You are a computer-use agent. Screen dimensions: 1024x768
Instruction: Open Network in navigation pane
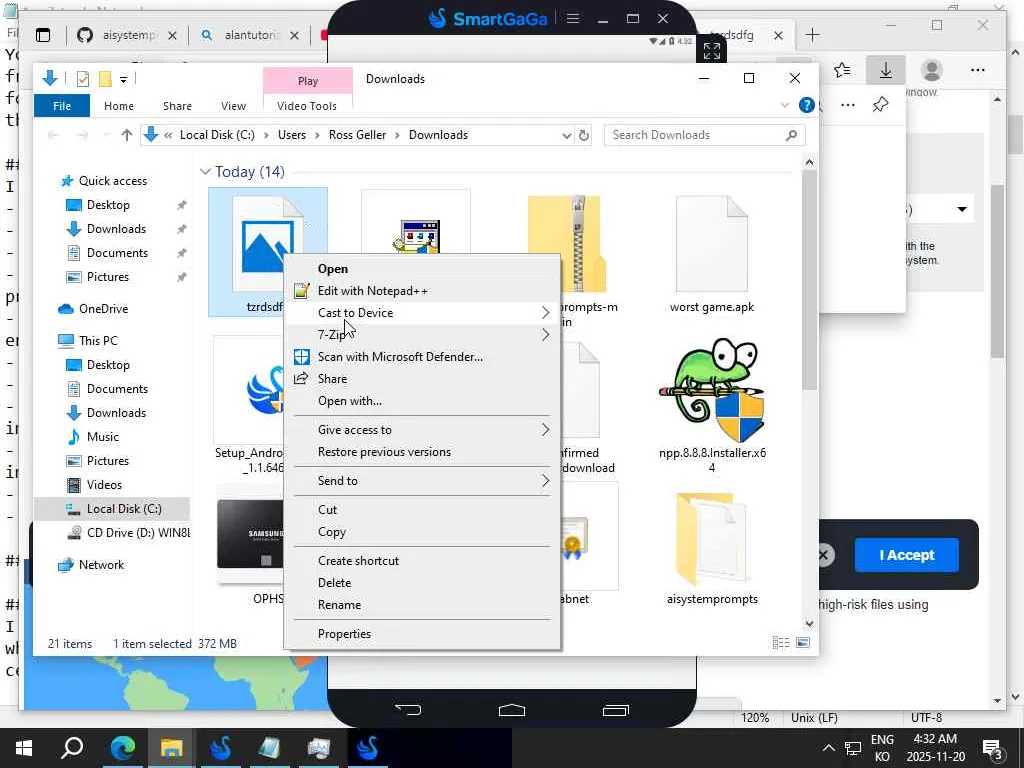click(x=101, y=565)
